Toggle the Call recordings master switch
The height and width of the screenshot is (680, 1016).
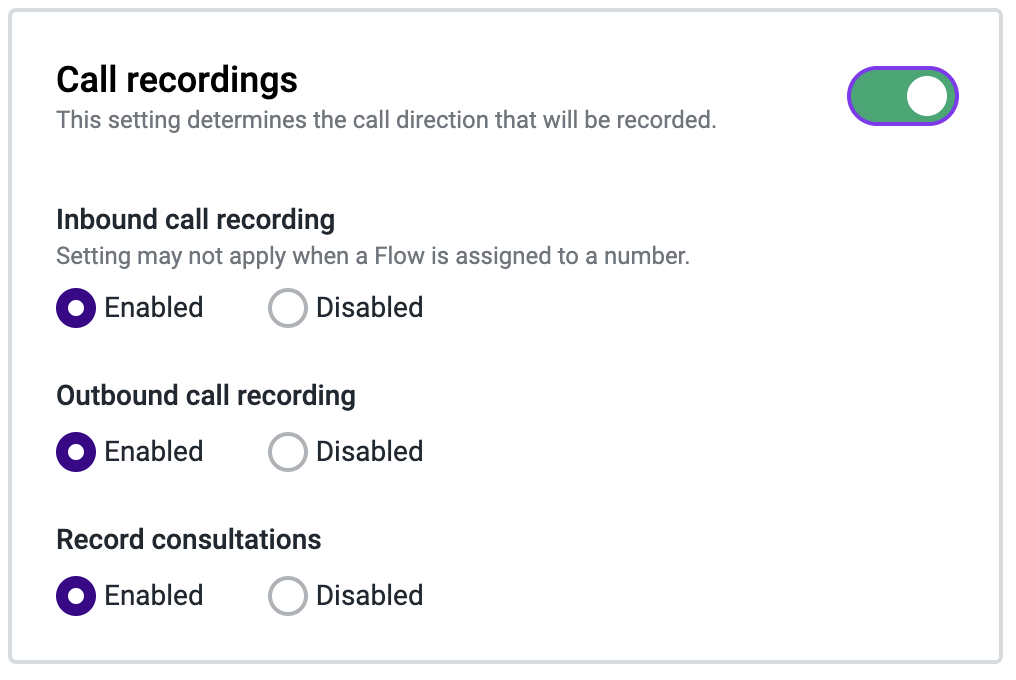pyautogui.click(x=902, y=96)
